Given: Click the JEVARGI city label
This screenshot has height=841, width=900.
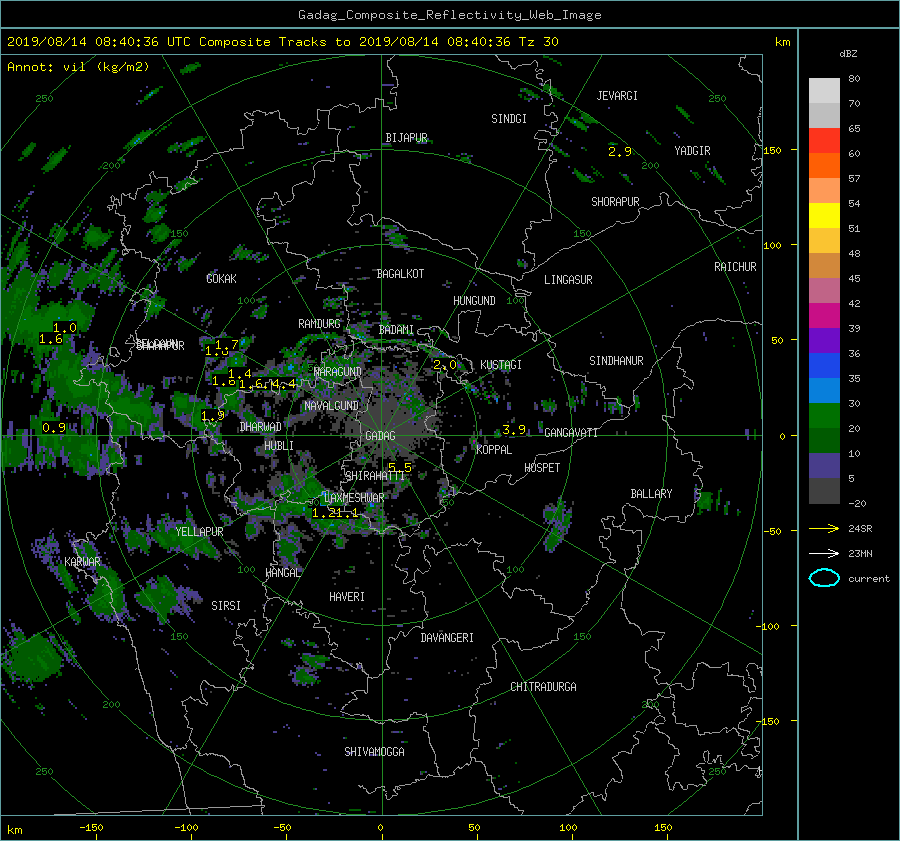Looking at the screenshot, I should 617,96.
